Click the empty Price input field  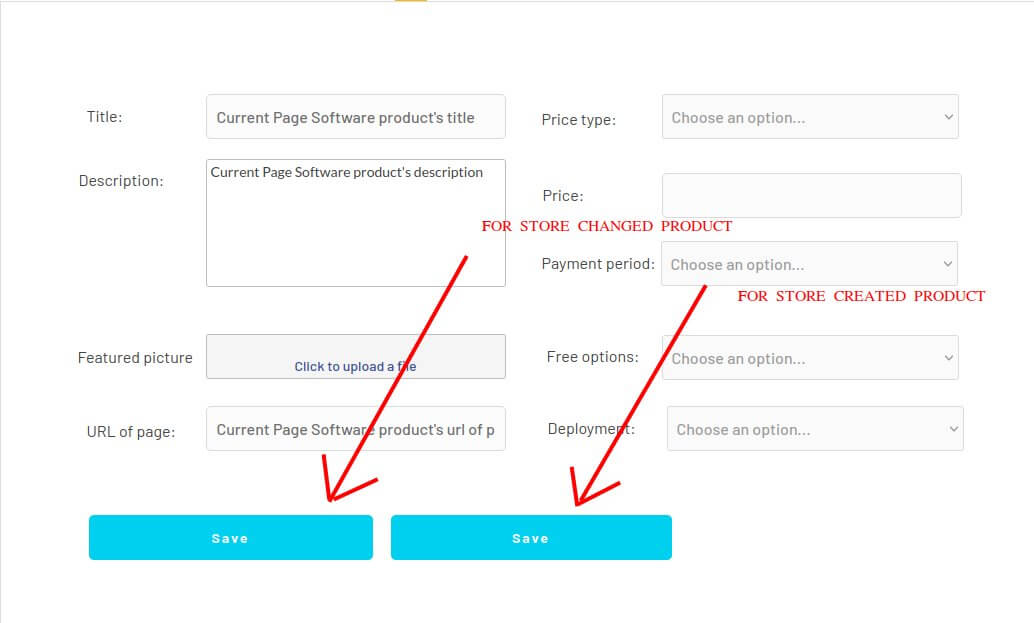[x=811, y=196]
